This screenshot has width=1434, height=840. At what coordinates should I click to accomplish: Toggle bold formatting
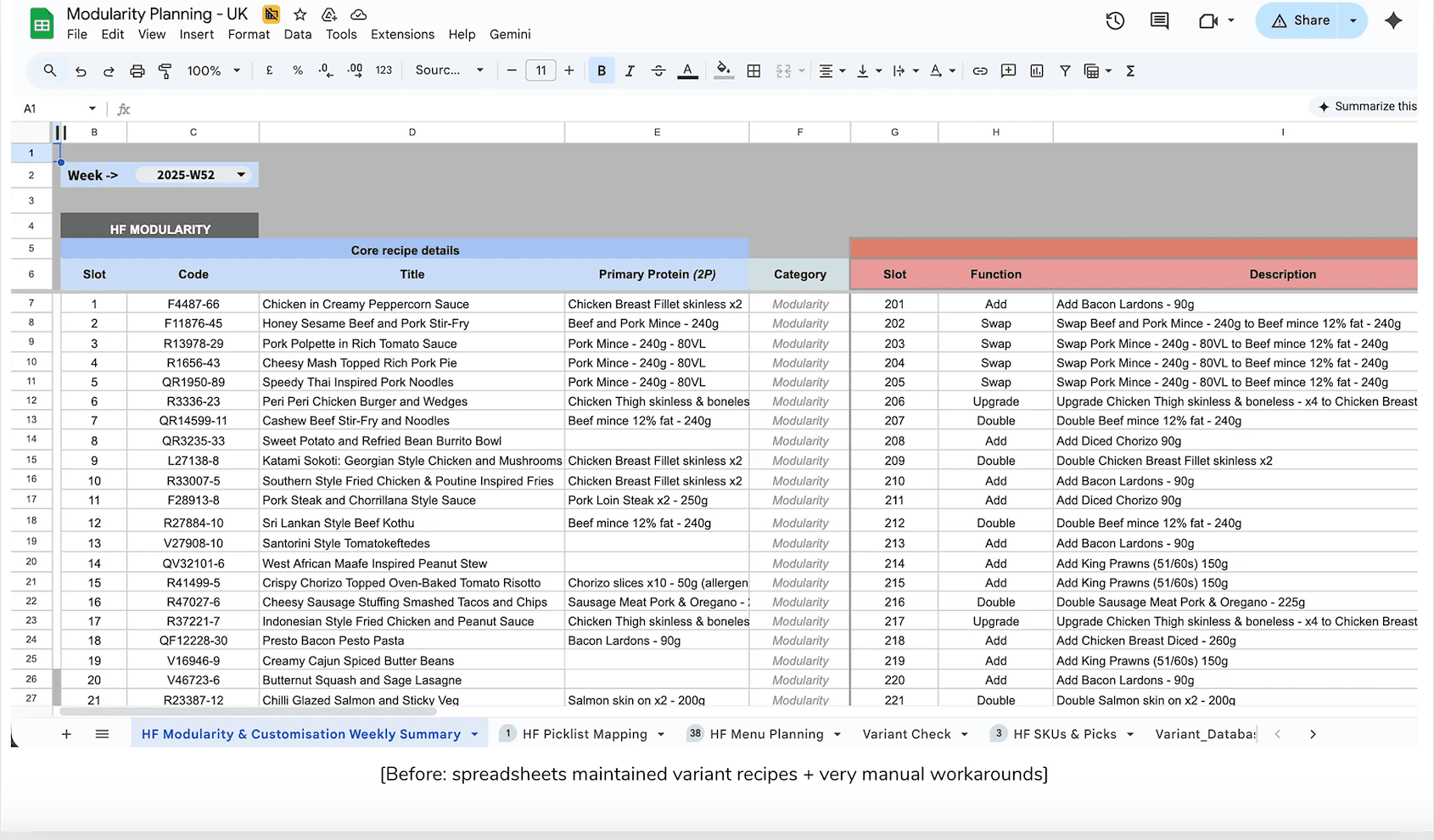602,71
